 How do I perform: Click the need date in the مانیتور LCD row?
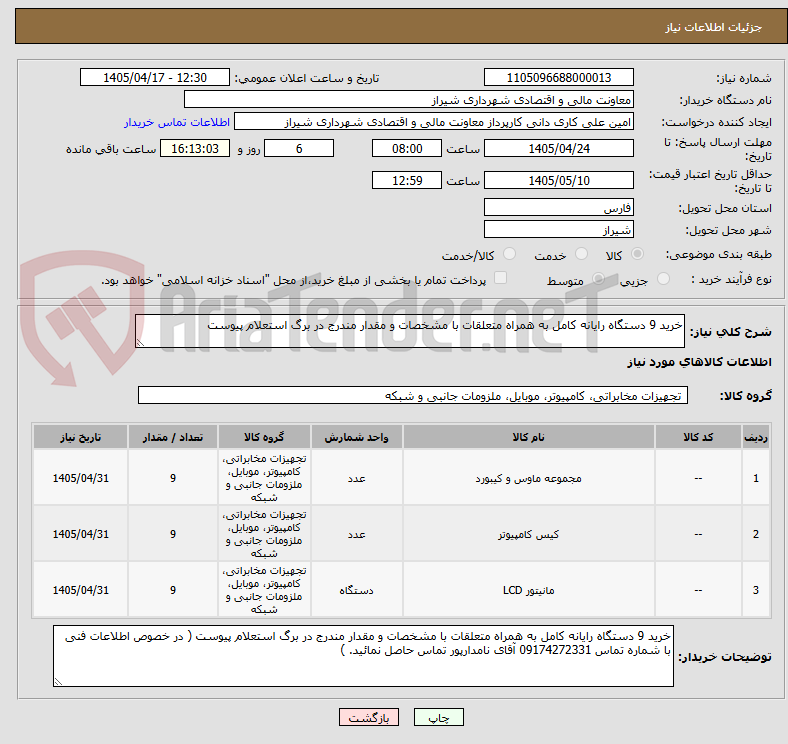click(80, 590)
